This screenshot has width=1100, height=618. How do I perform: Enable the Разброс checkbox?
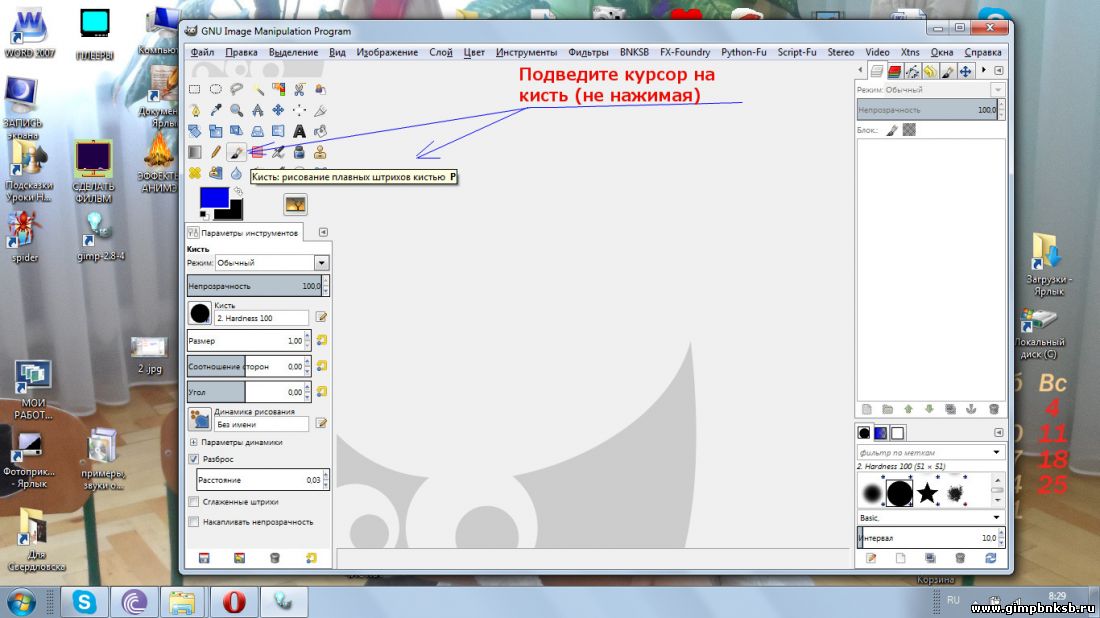[194, 459]
